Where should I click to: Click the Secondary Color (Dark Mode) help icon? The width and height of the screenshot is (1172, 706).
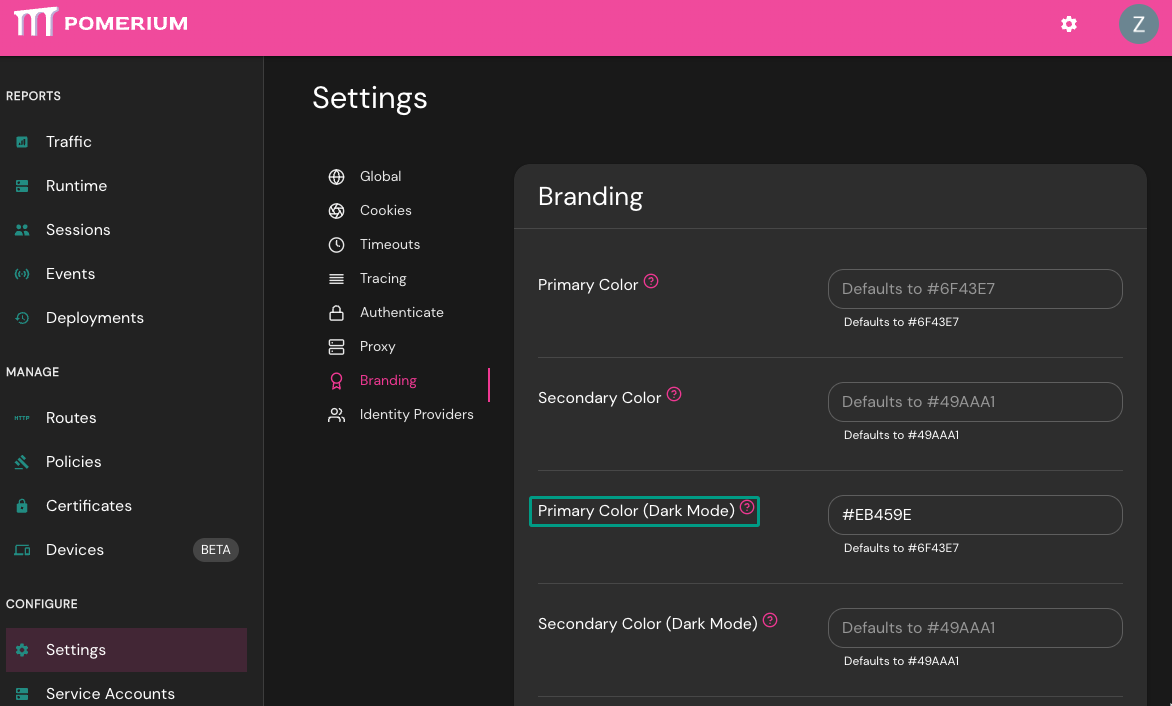point(770,620)
